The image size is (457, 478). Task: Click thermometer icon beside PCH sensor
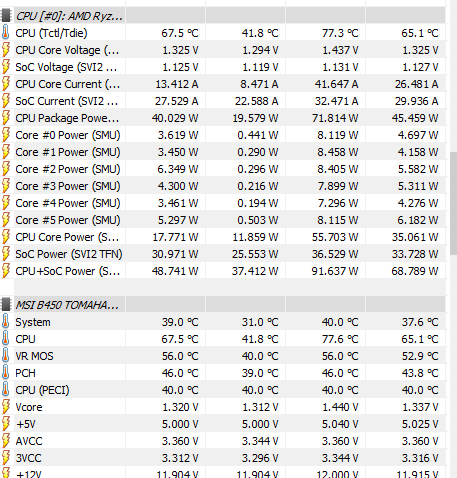[6, 373]
